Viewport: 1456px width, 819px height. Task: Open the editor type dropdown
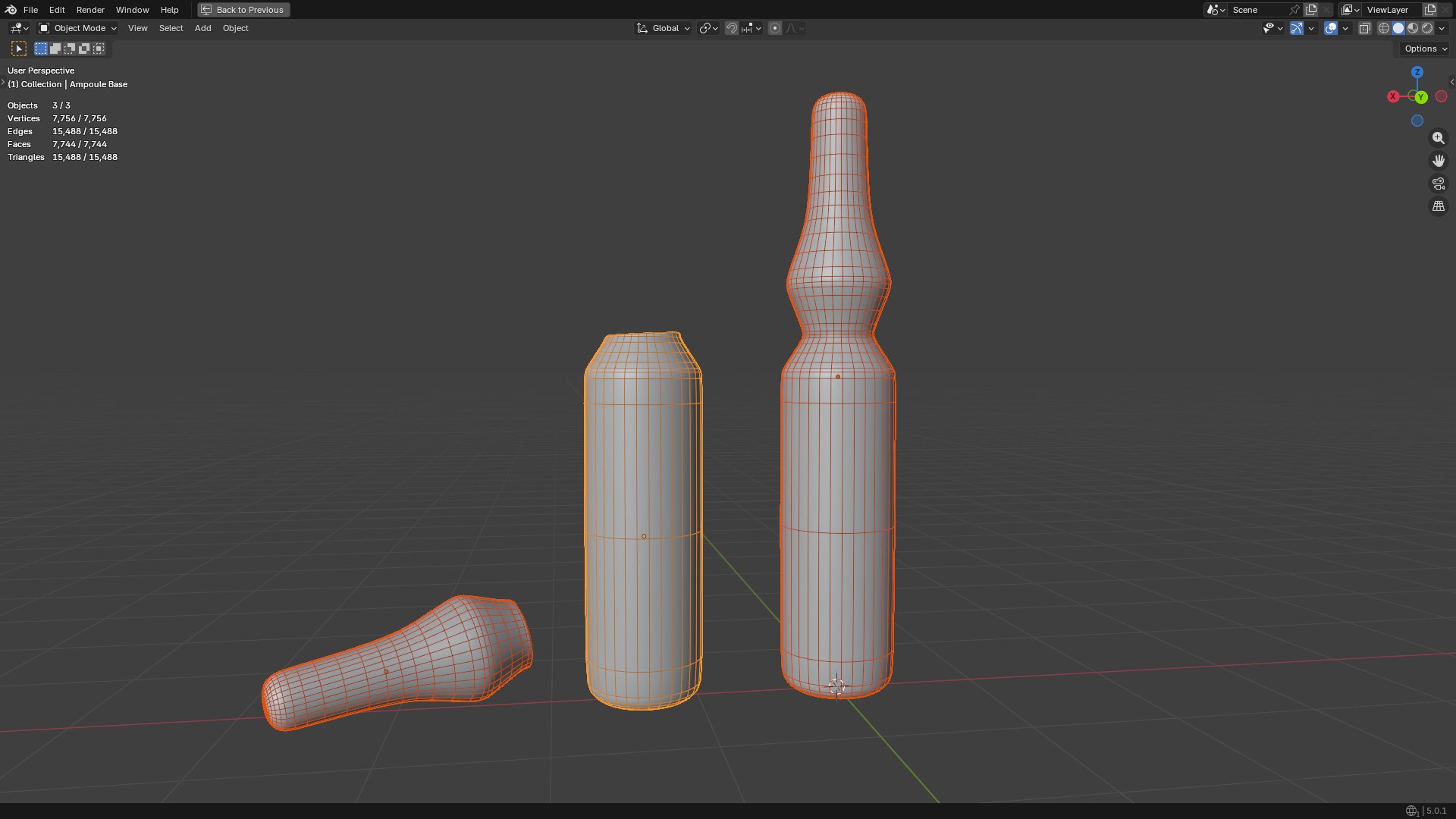[x=19, y=28]
